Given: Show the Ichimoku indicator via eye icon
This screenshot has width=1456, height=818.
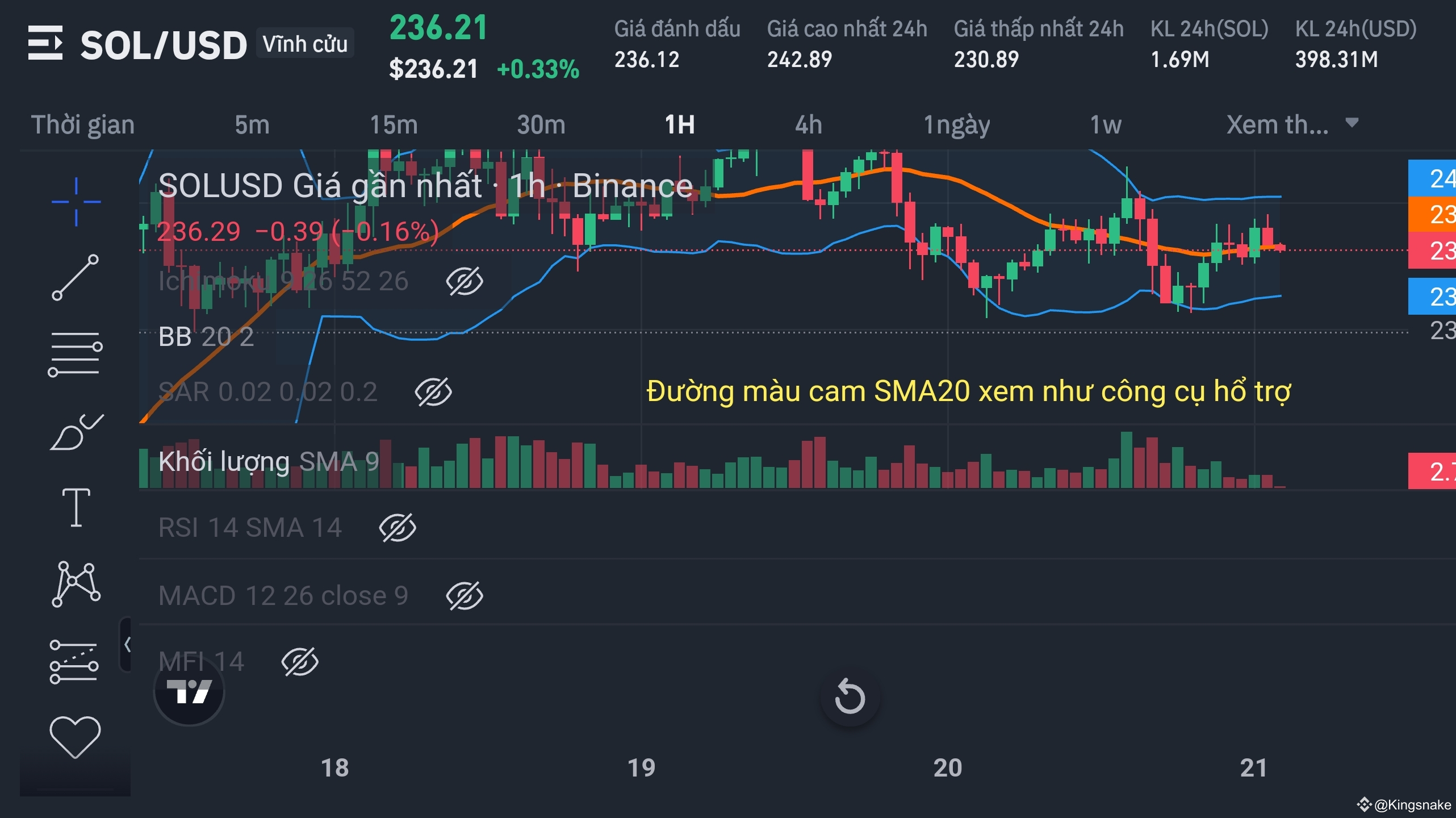Looking at the screenshot, I should 465,281.
